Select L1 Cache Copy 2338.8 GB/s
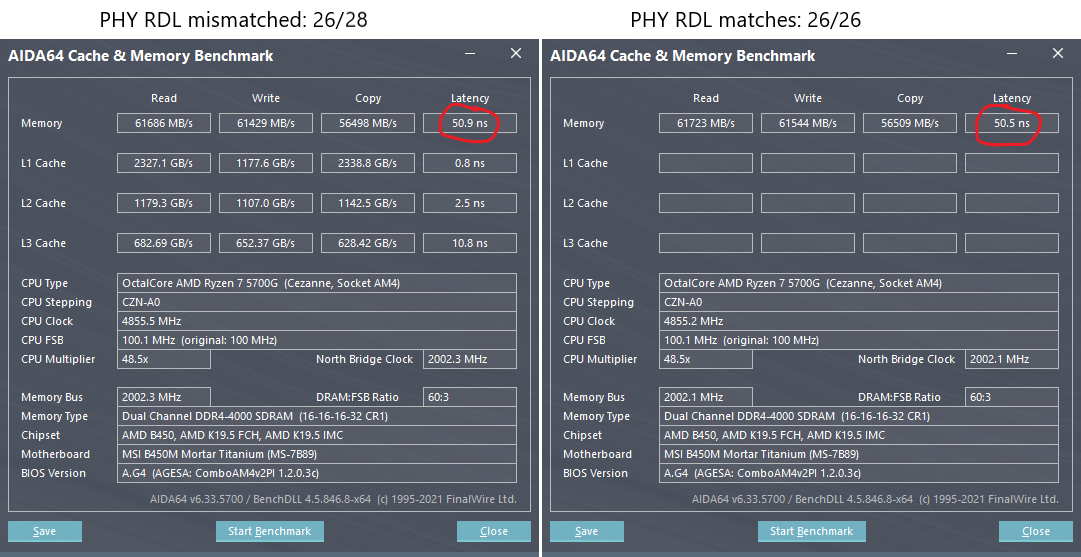 coord(367,163)
